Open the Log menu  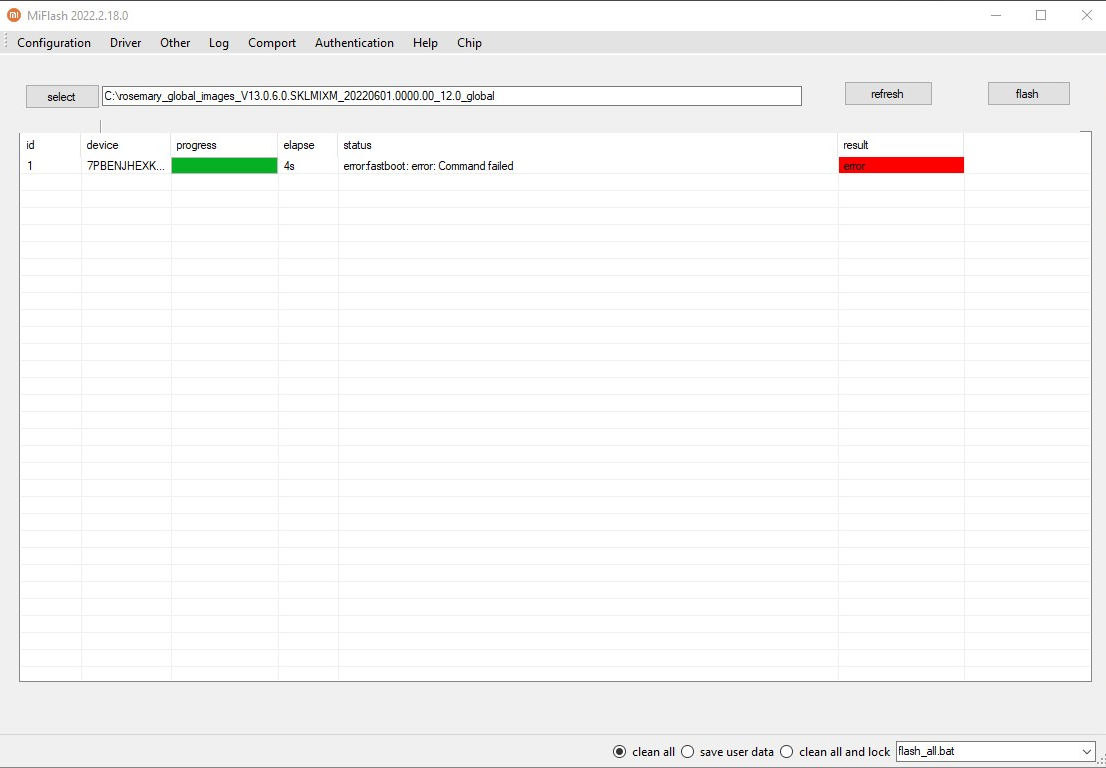pyautogui.click(x=219, y=43)
